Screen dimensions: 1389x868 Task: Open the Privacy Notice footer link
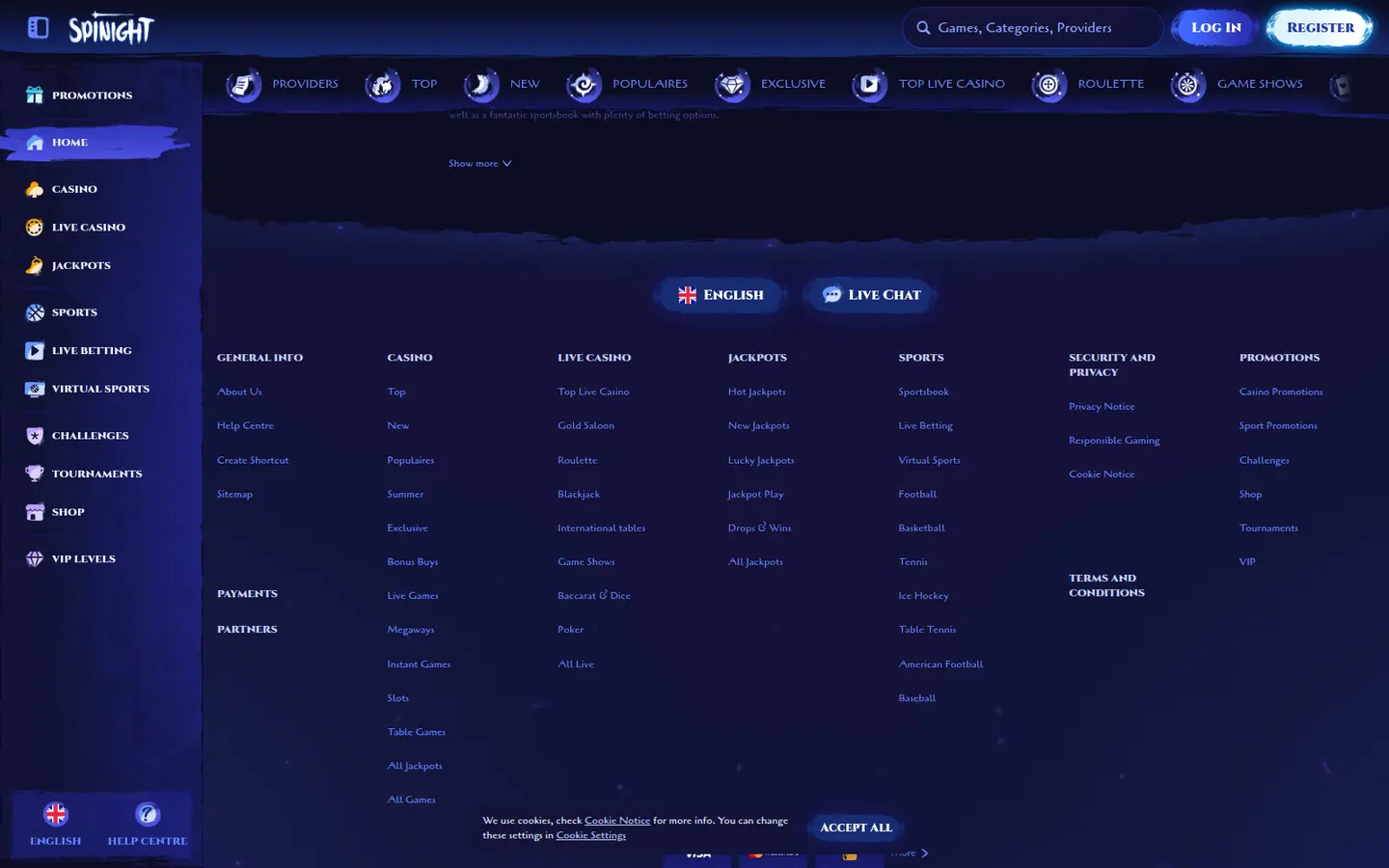point(1102,407)
